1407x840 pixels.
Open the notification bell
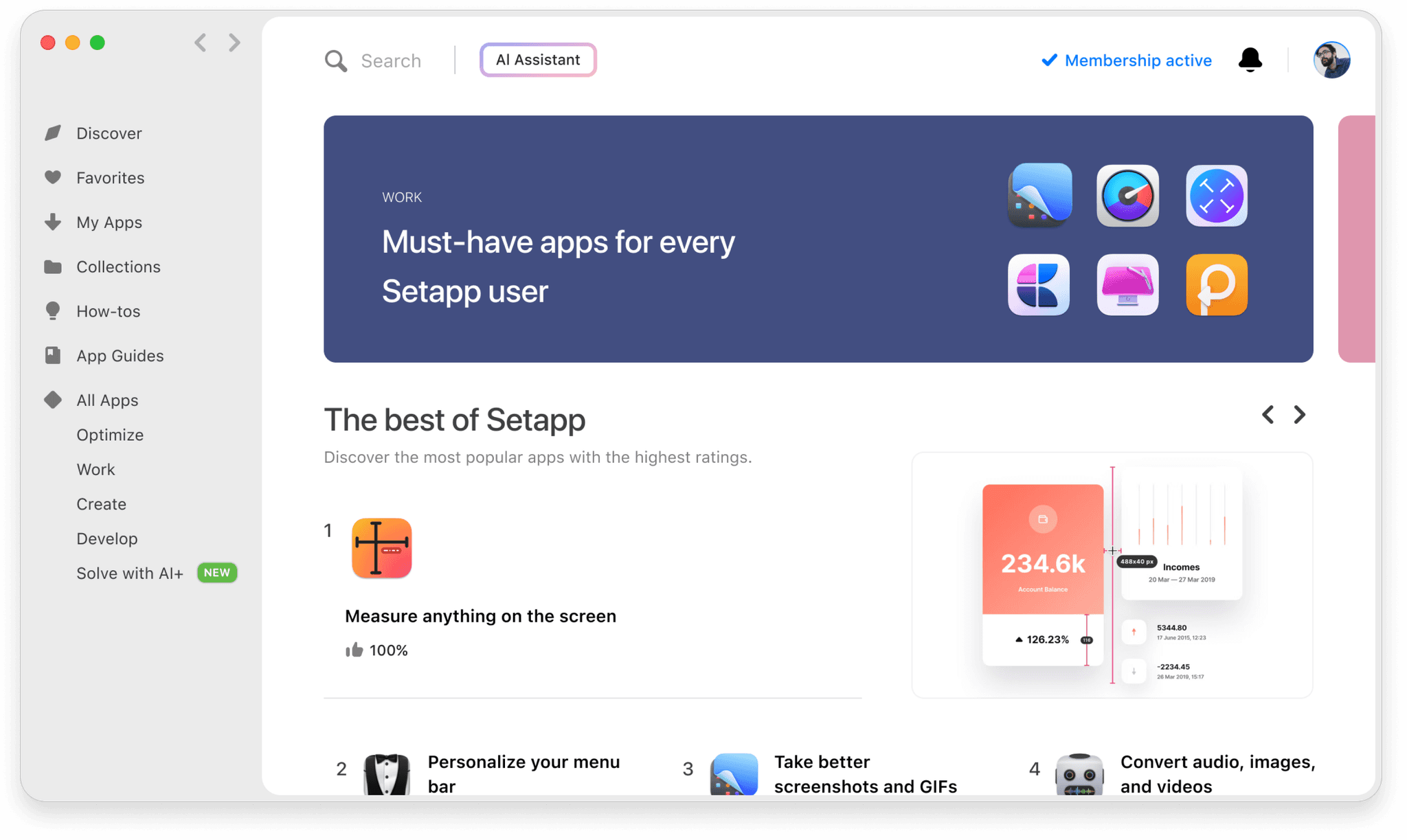pyautogui.click(x=1250, y=60)
